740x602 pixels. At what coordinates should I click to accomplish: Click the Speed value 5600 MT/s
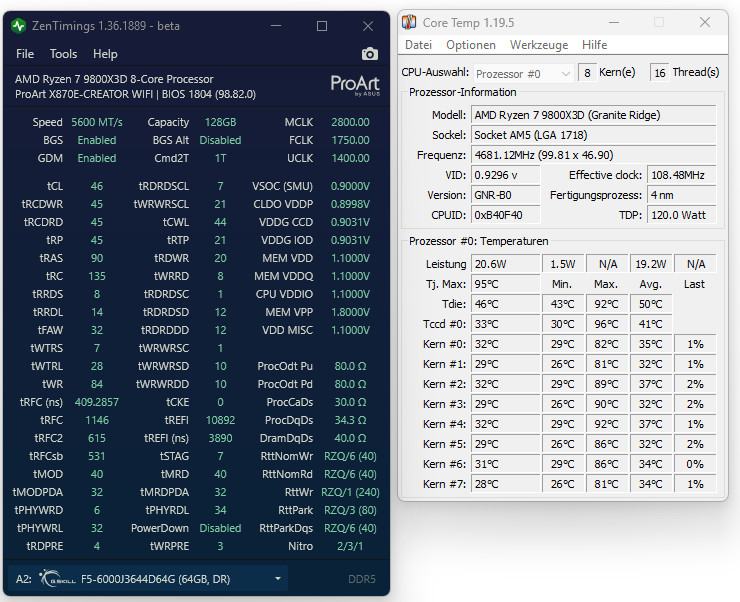pos(97,122)
